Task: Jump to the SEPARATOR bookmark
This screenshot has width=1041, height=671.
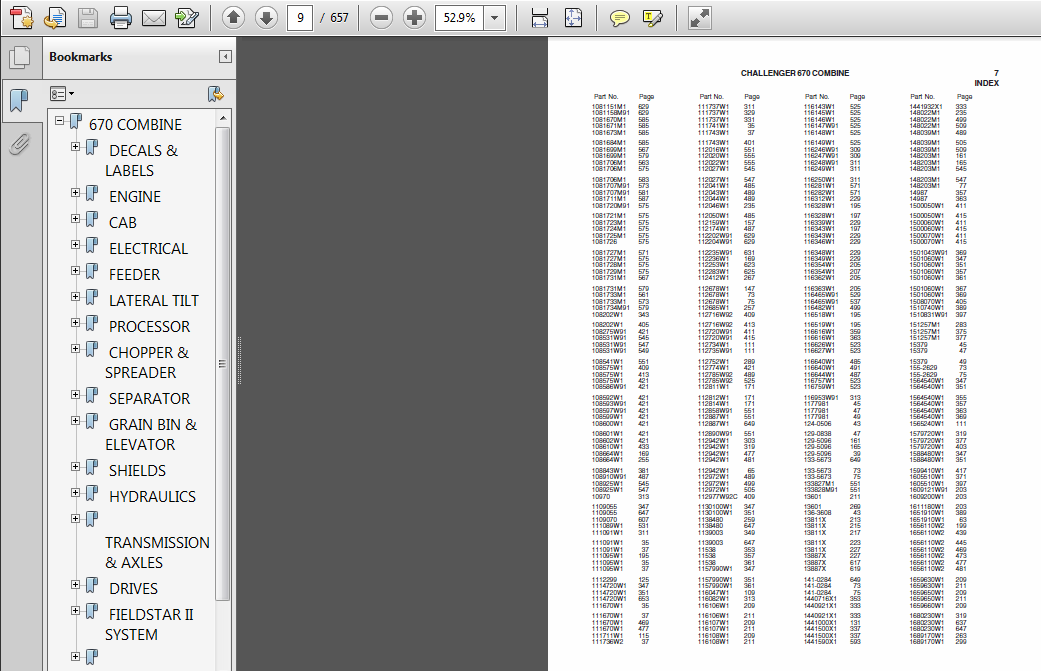Action: [x=149, y=398]
